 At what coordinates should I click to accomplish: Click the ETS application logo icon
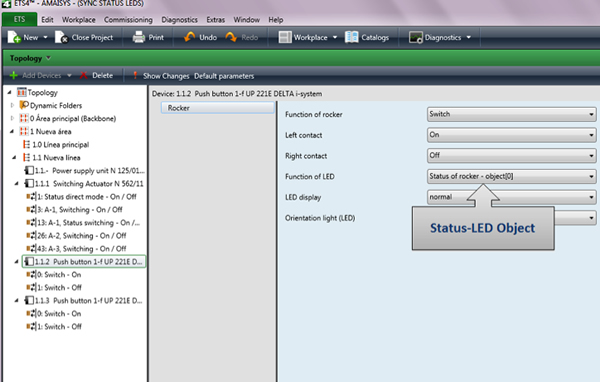click(x=6, y=3)
